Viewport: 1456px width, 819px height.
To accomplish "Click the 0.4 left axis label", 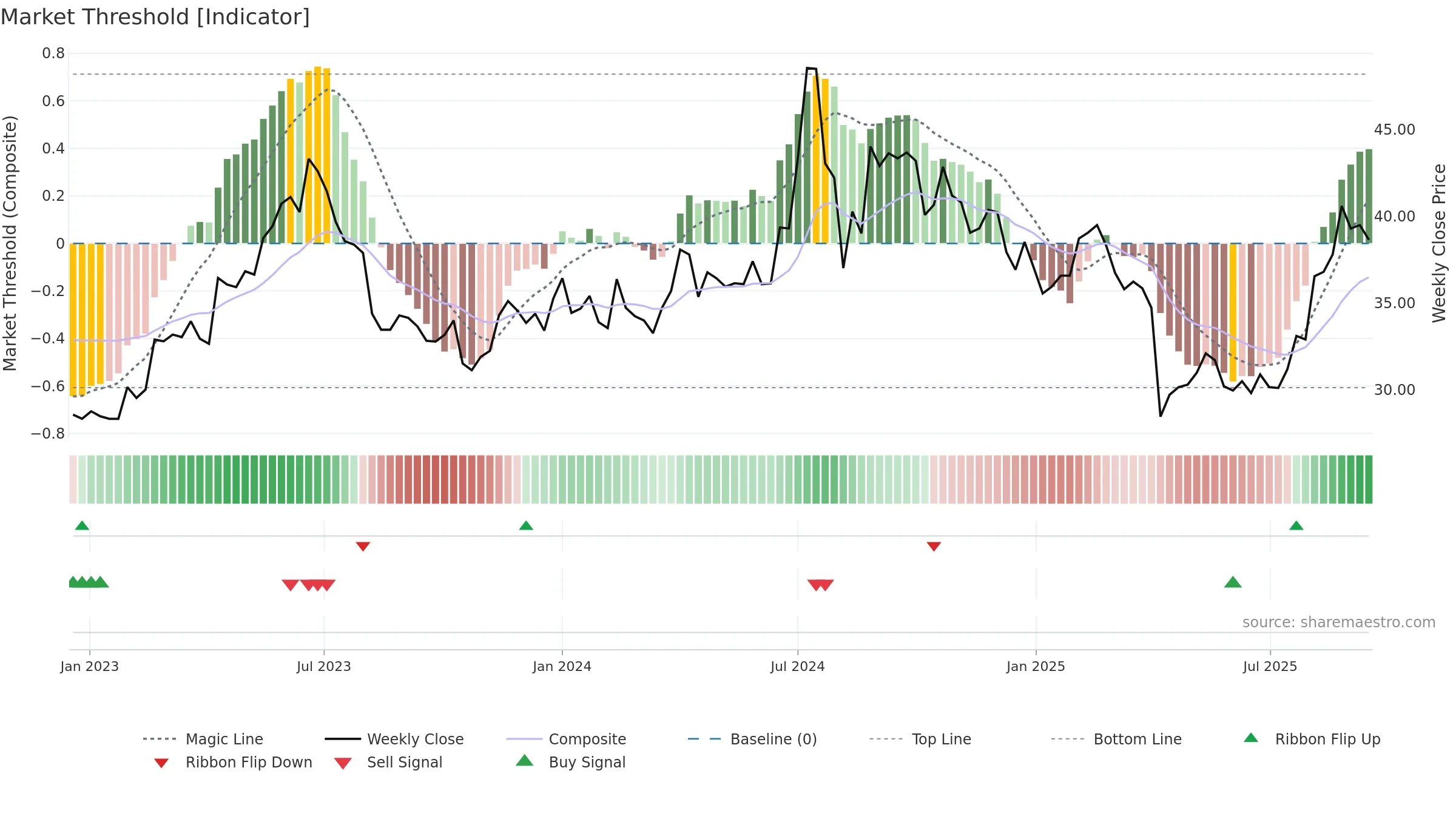I will 53,149.
